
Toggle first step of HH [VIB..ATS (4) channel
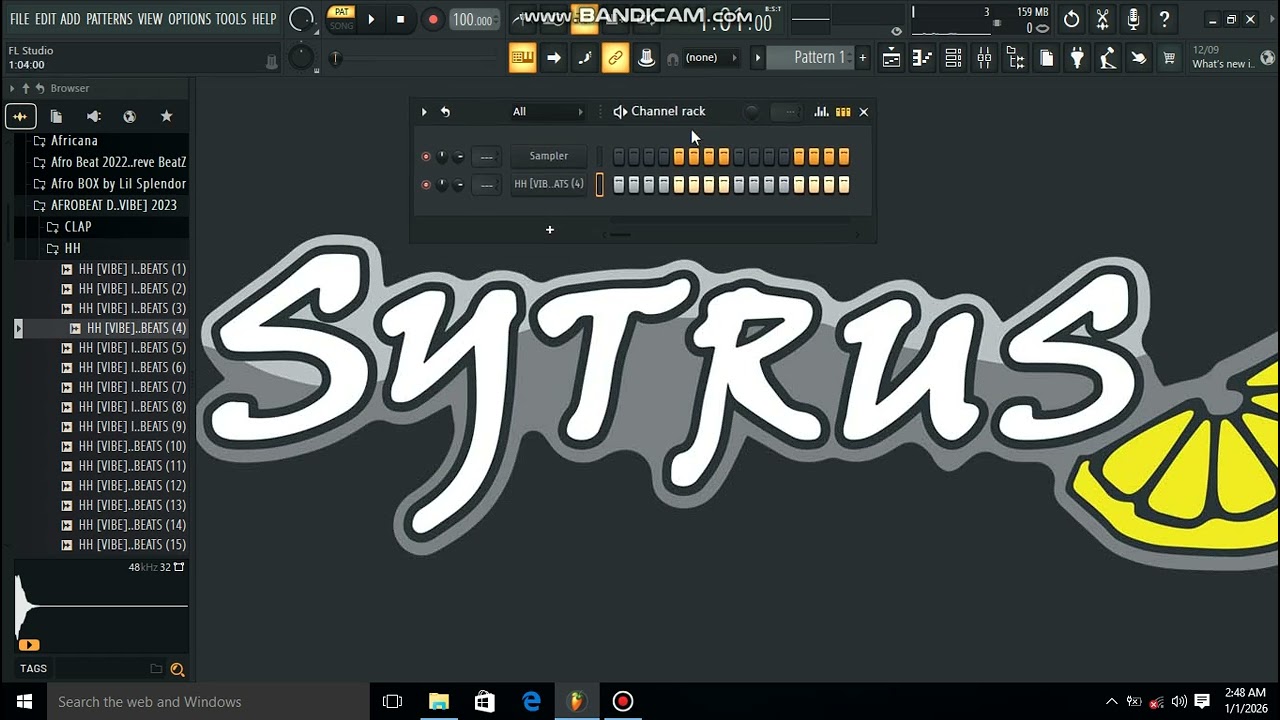(x=619, y=184)
